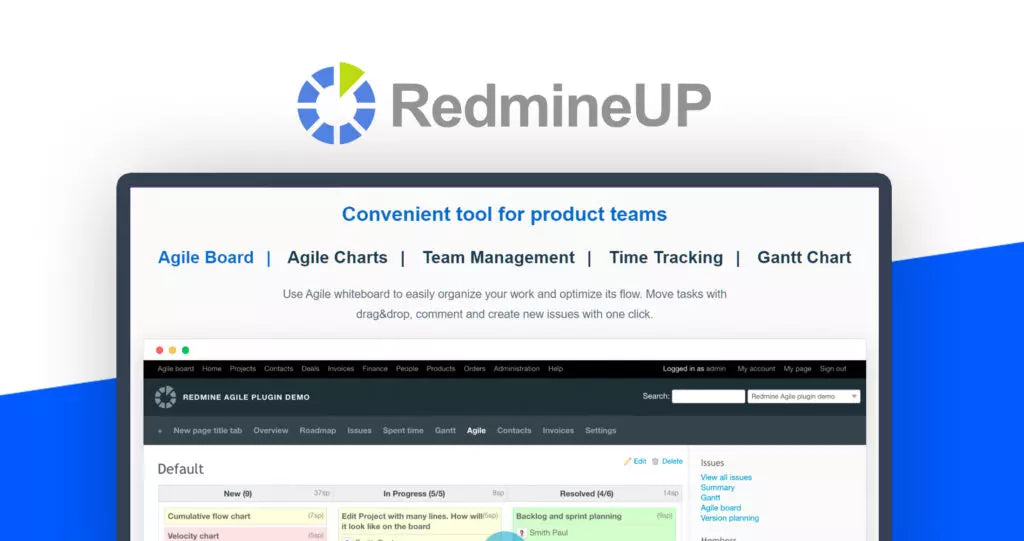Screen dimensions: 1024x541
Task: Open the Backlog and sprint planning card
Action: coord(594,525)
